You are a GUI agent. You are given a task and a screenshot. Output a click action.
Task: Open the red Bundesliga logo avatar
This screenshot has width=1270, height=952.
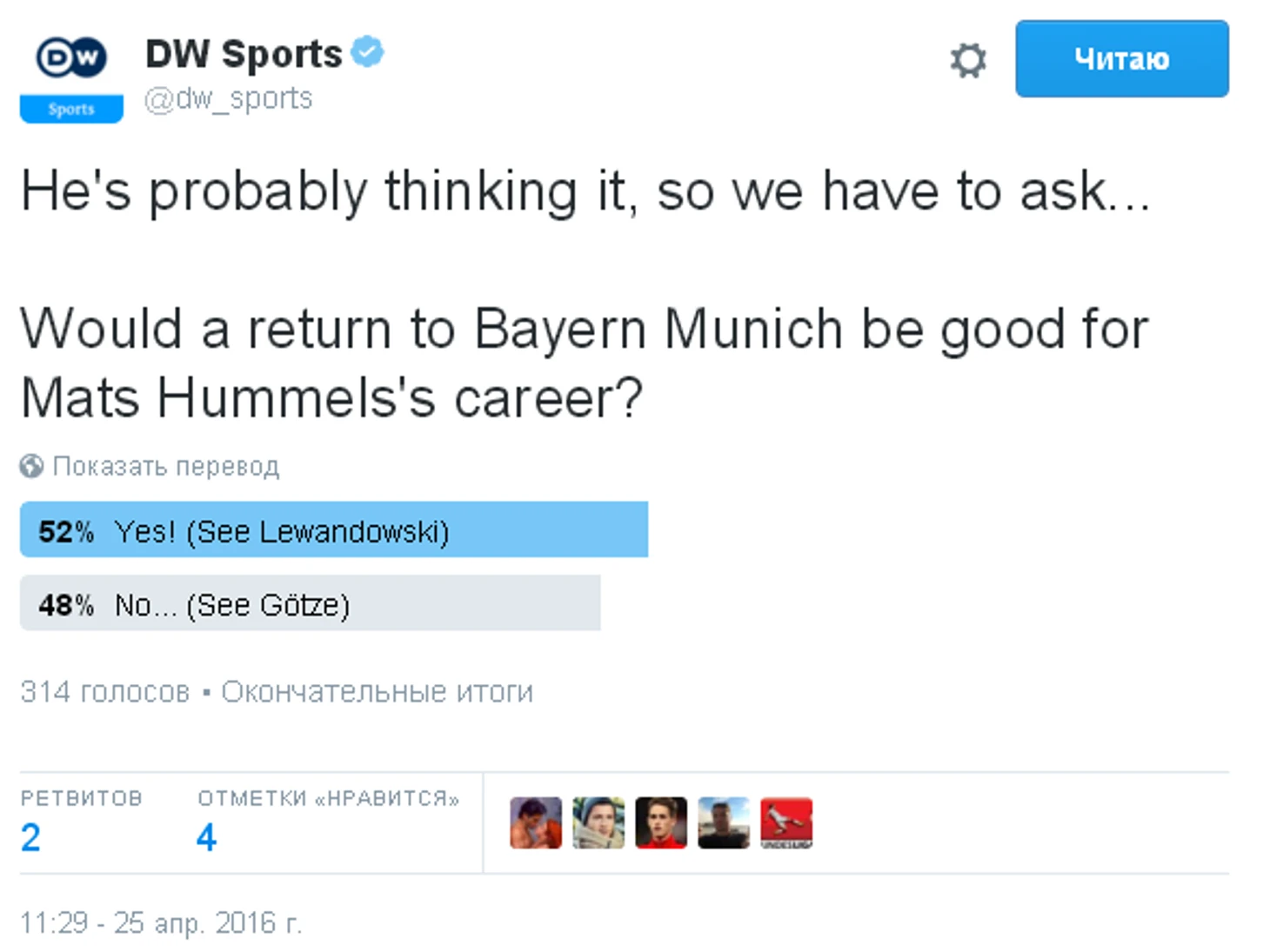tap(786, 822)
